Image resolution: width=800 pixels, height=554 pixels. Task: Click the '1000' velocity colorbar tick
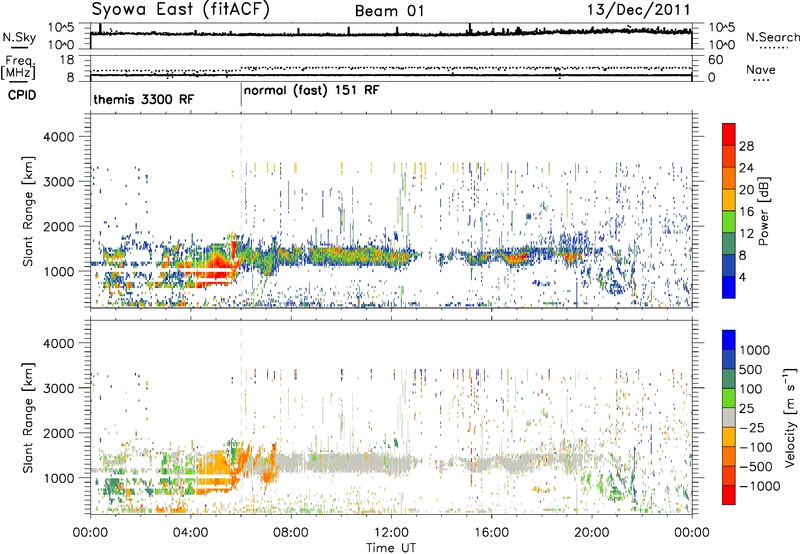pyautogui.click(x=755, y=350)
